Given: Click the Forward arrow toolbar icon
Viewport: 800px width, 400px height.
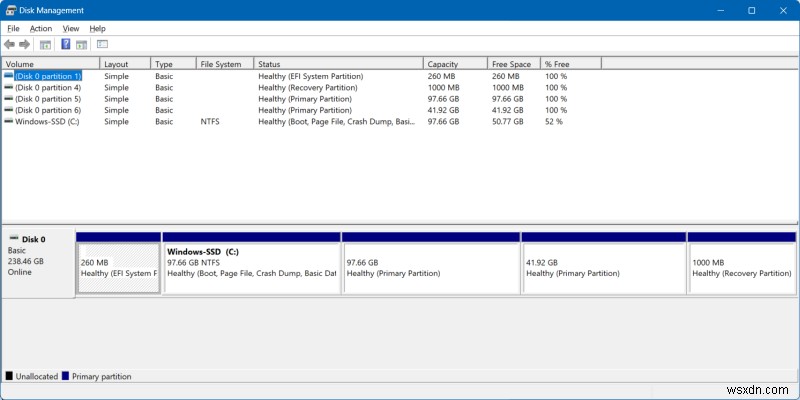Looking at the screenshot, I should (x=24, y=44).
